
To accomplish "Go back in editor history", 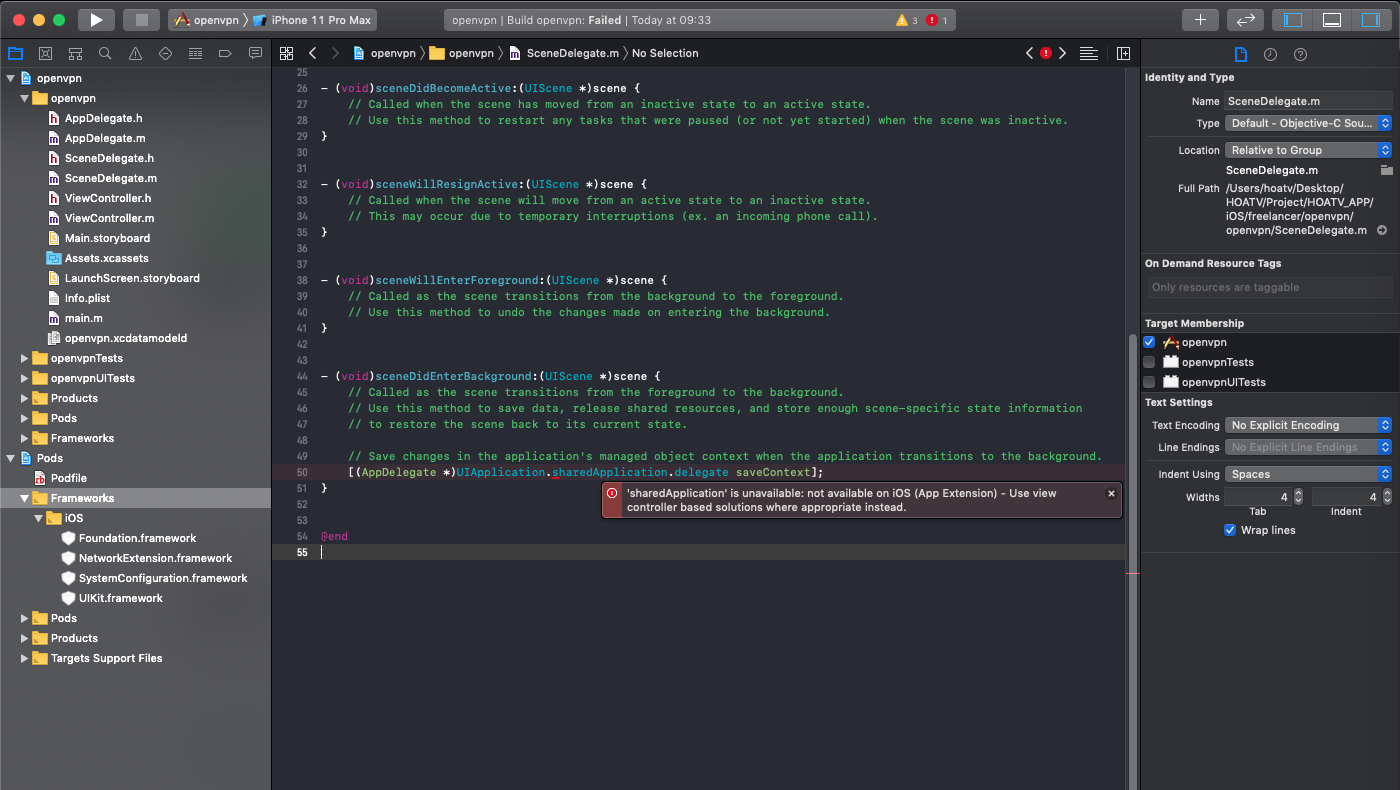I will [x=313, y=53].
